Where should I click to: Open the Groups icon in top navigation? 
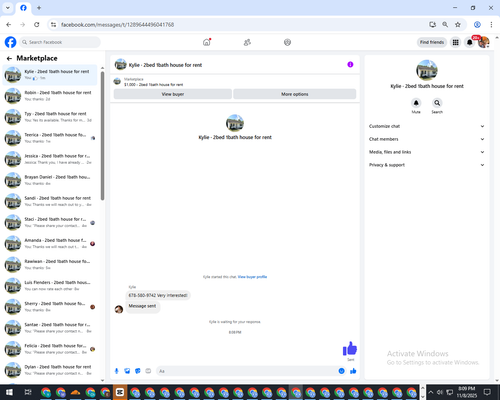click(287, 42)
